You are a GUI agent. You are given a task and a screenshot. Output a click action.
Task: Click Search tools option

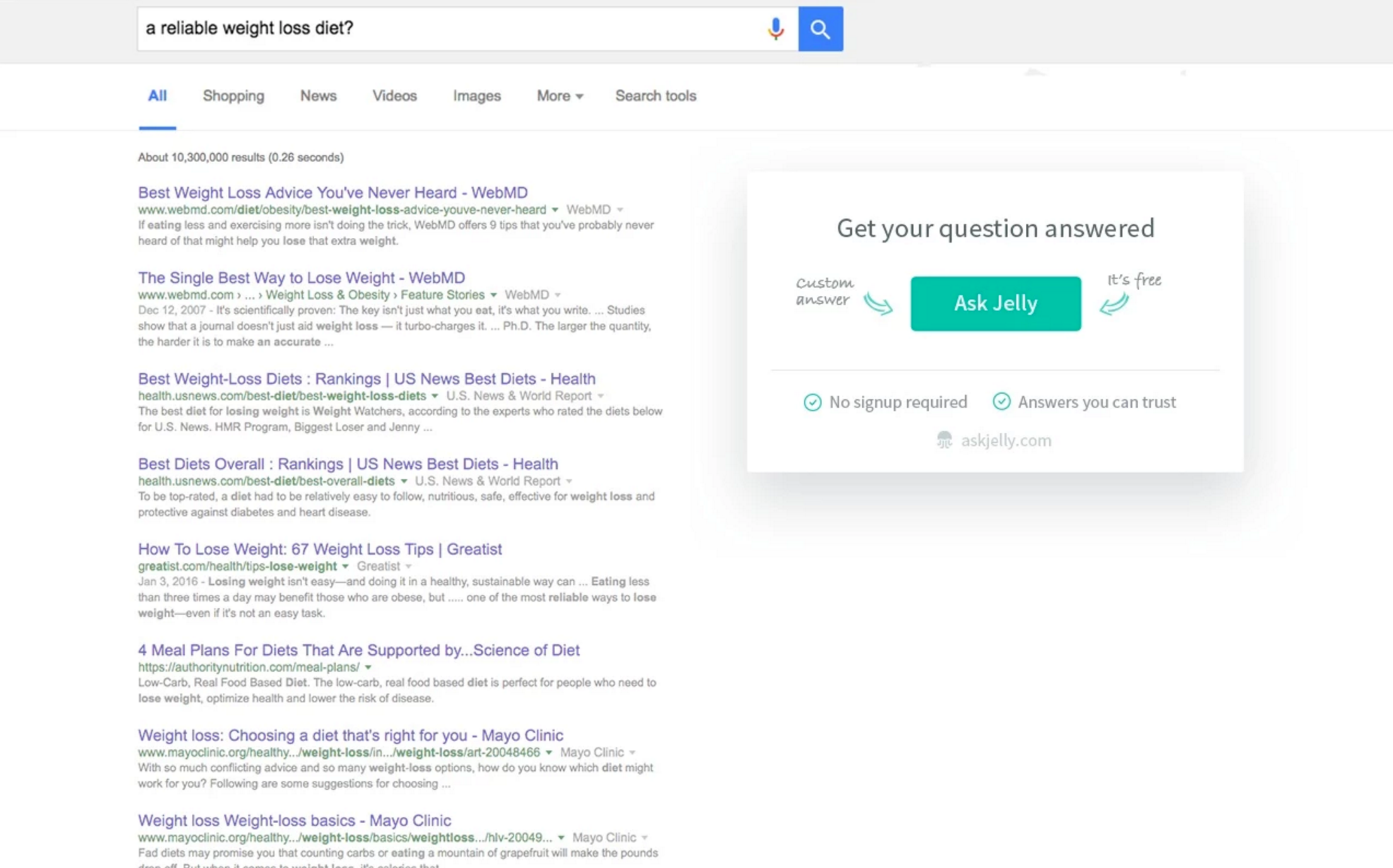point(655,96)
